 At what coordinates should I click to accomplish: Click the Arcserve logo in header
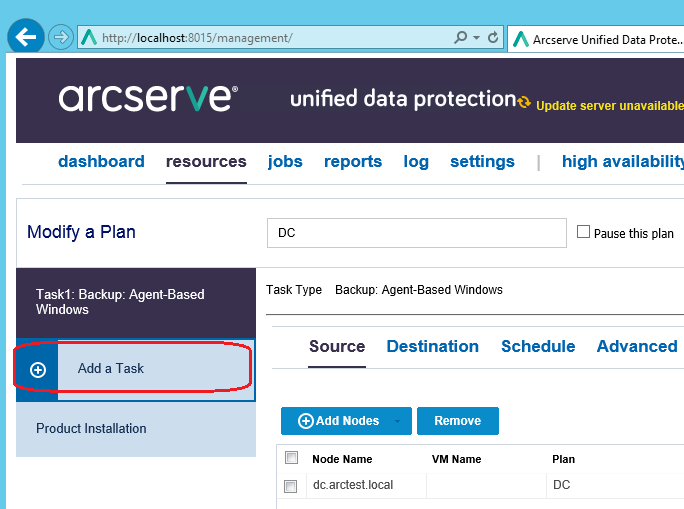pyautogui.click(x=148, y=97)
